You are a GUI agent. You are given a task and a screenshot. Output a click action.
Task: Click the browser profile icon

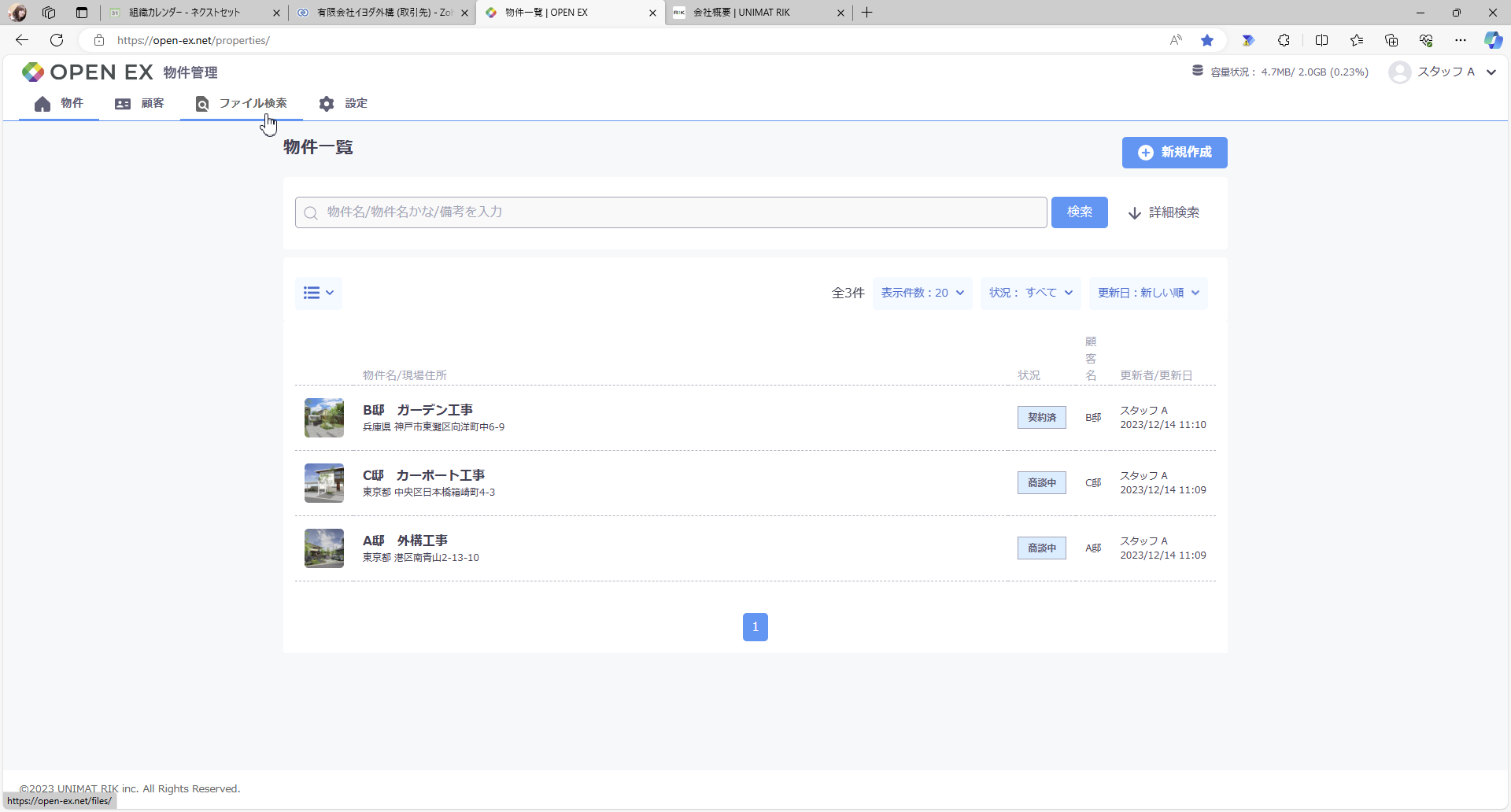17,13
